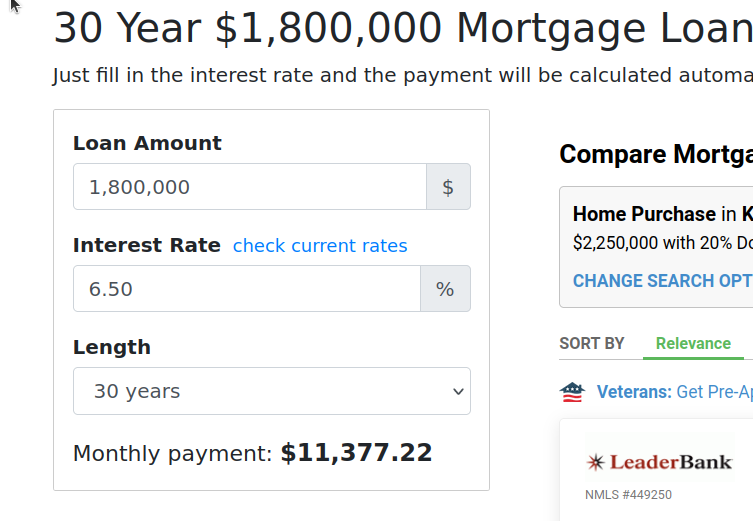Open the "check current rates" link
Image resolution: width=753 pixels, height=521 pixels.
320,246
